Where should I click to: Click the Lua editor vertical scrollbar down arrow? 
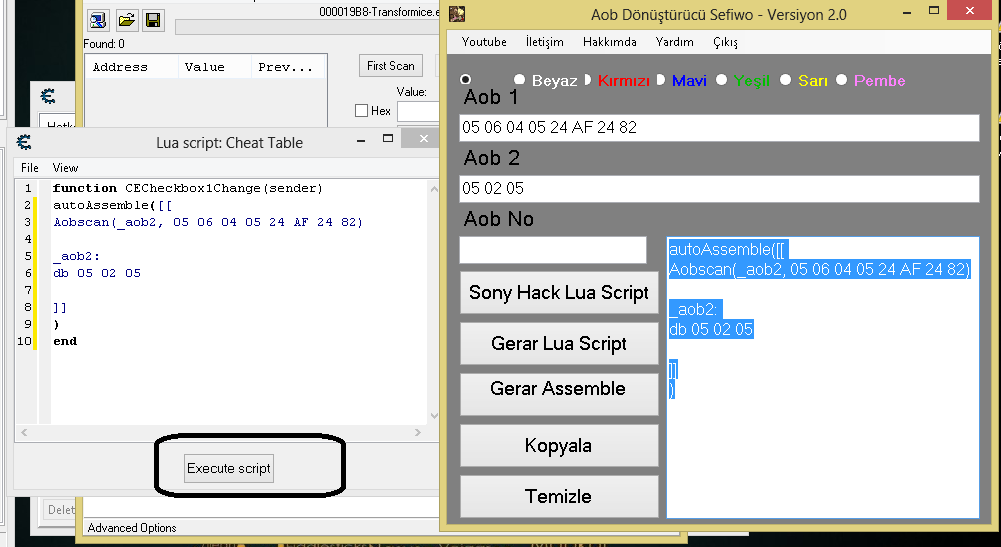[x=434, y=416]
